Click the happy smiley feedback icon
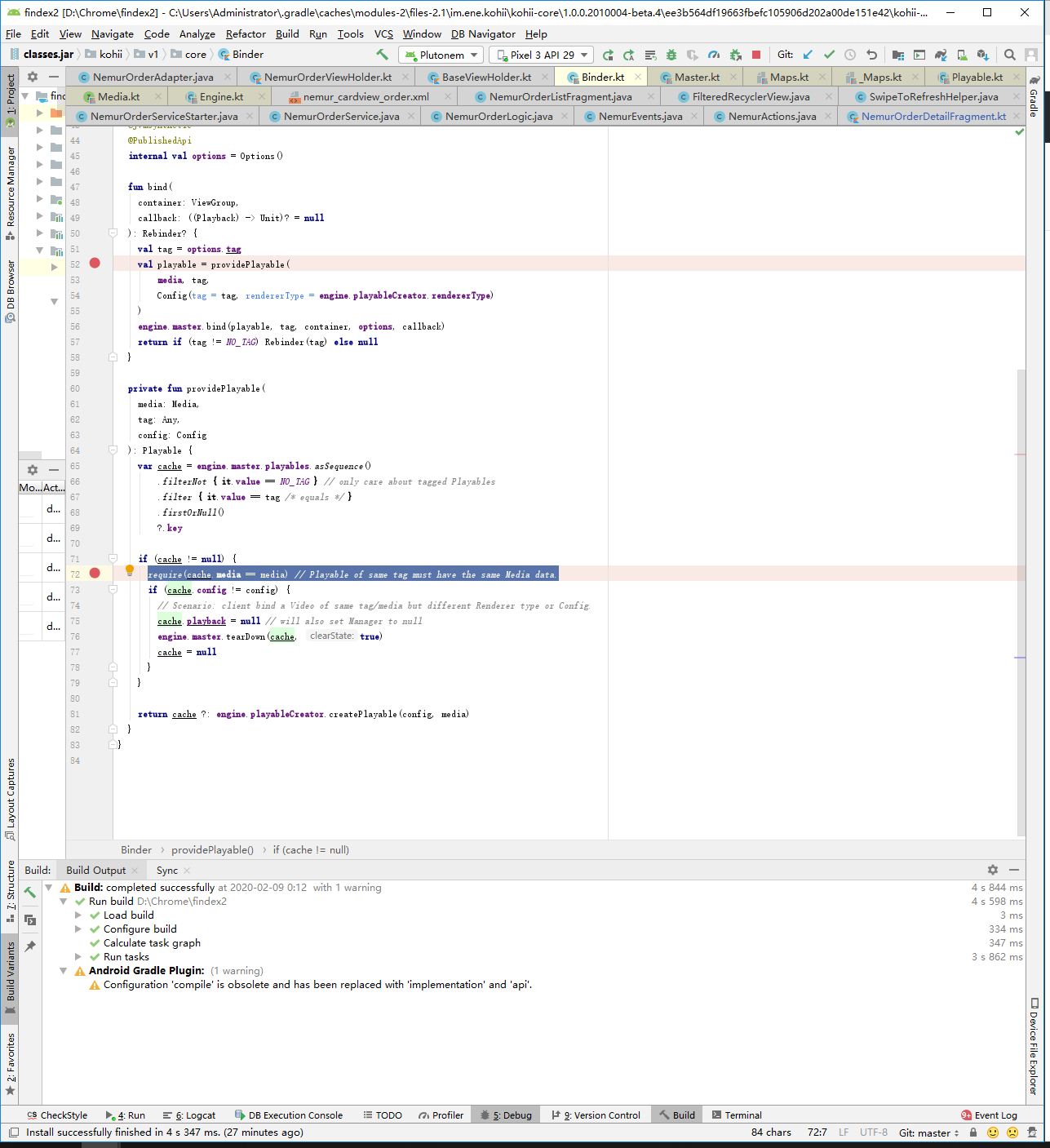The width and height of the screenshot is (1050, 1148). (x=993, y=1132)
